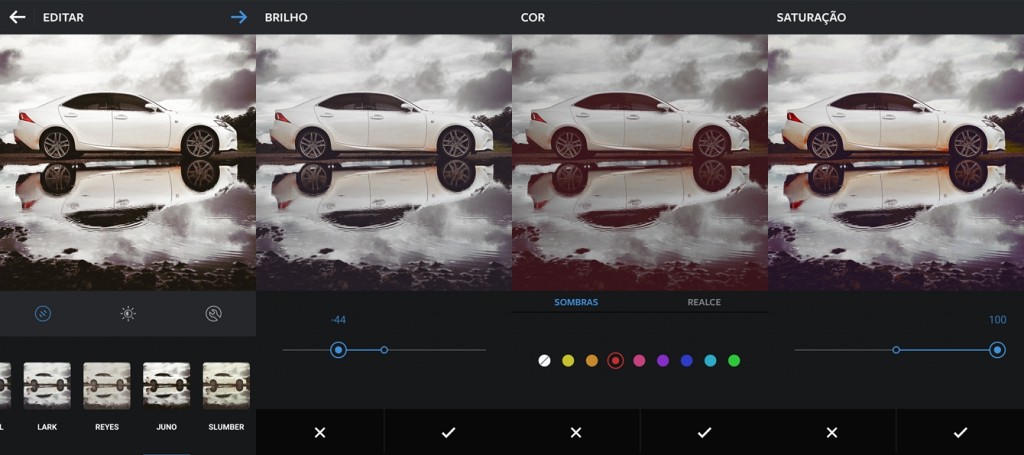Image resolution: width=1024 pixels, height=455 pixels.
Task: Click the saturation slider handle at 100
Action: pos(997,350)
